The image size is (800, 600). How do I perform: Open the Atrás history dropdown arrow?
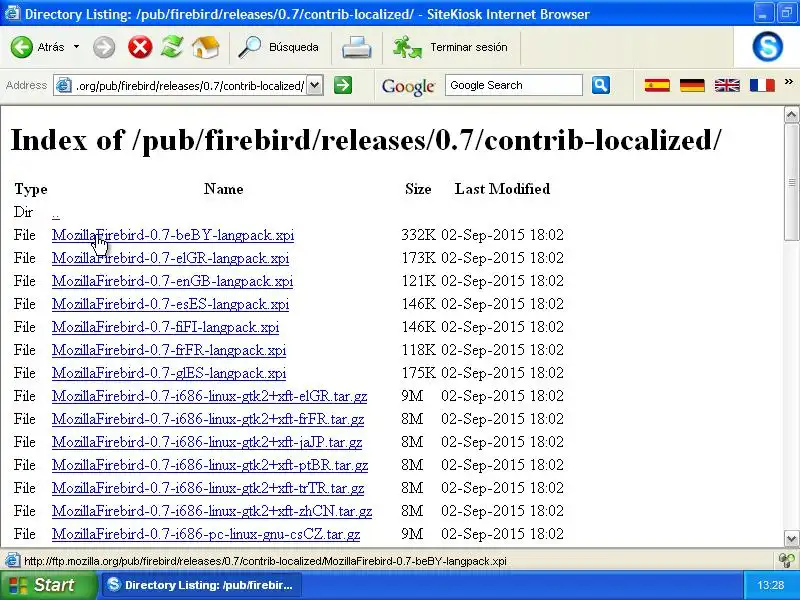[77, 47]
